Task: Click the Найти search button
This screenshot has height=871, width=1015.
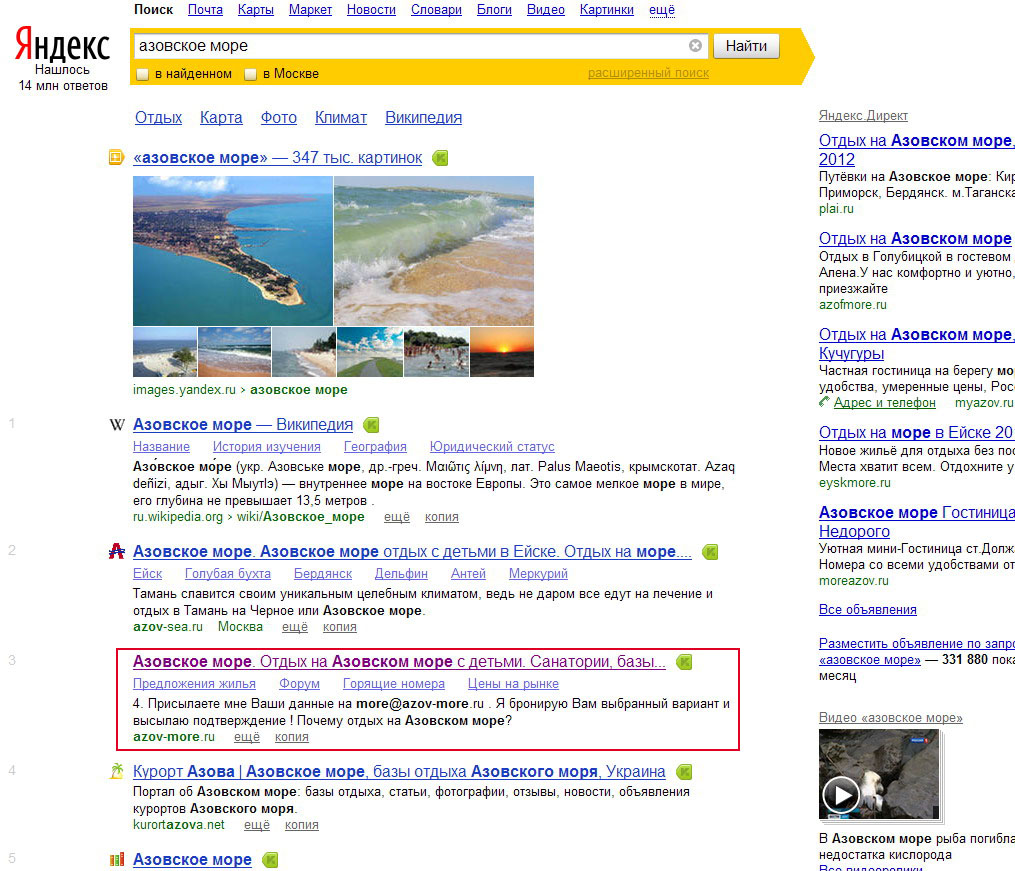Action: point(746,46)
